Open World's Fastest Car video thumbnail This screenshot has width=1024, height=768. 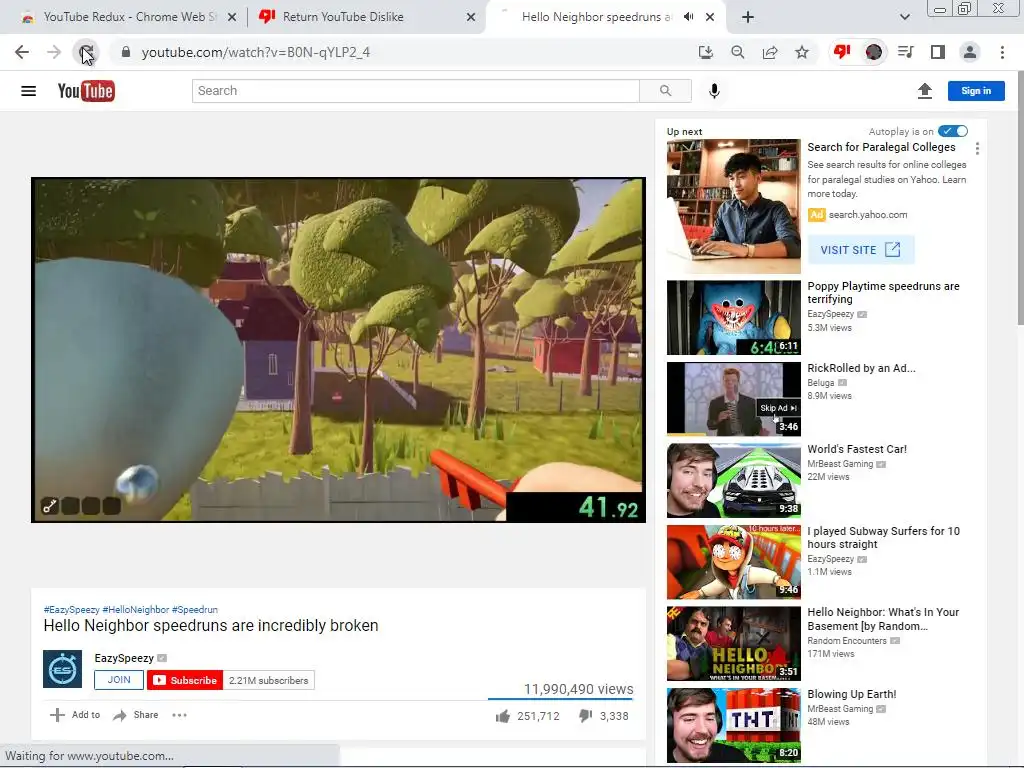(x=733, y=481)
